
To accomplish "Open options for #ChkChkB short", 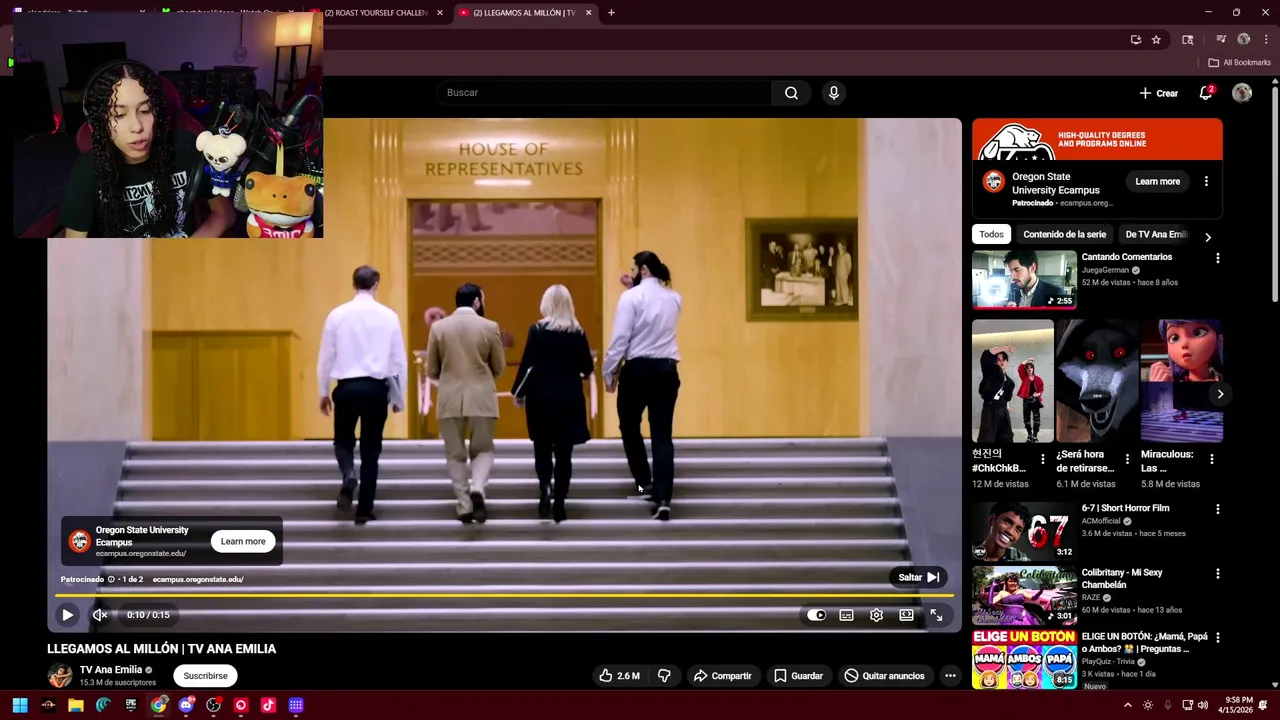I will tap(1043, 459).
